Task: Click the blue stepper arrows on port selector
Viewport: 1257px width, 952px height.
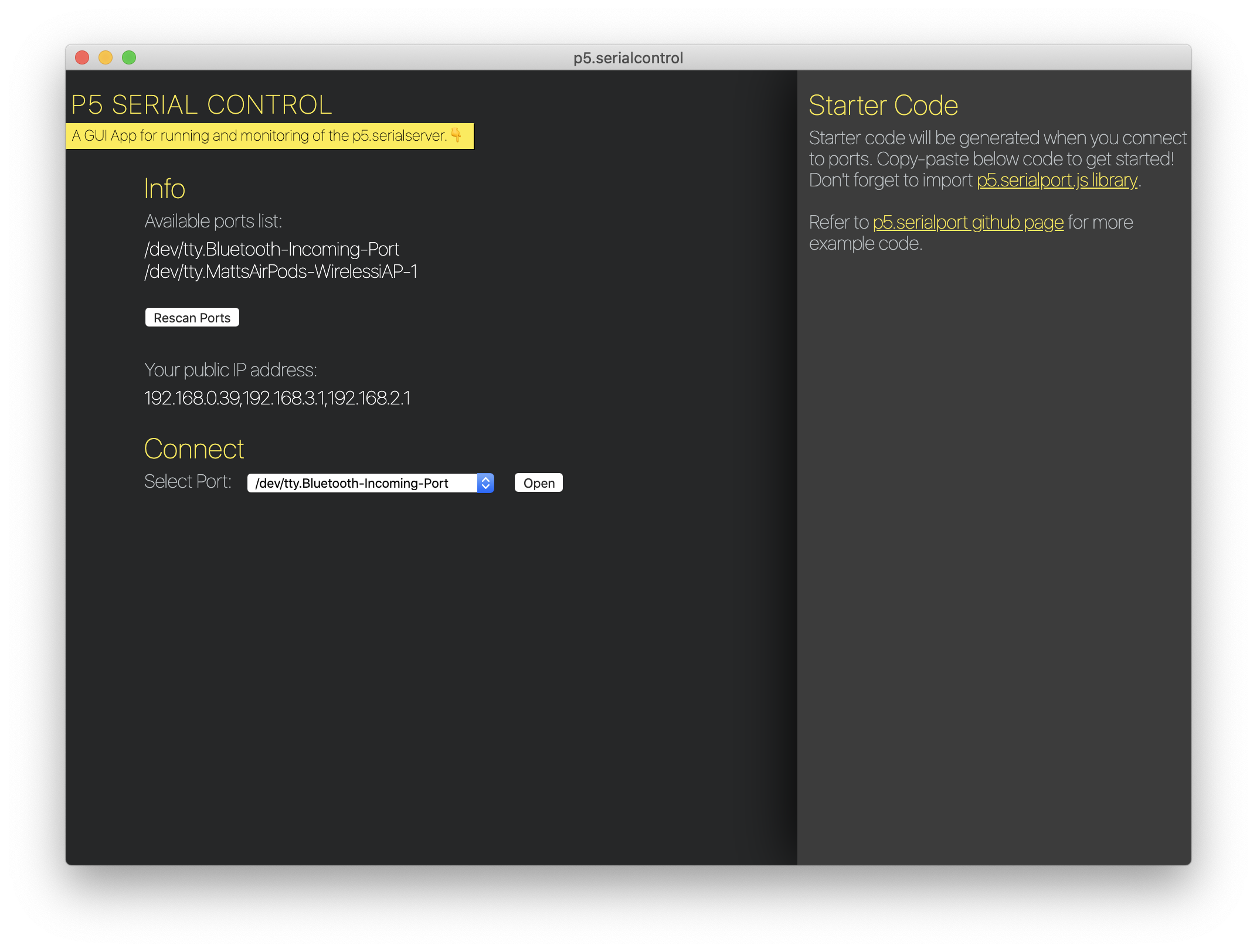Action: tap(485, 483)
